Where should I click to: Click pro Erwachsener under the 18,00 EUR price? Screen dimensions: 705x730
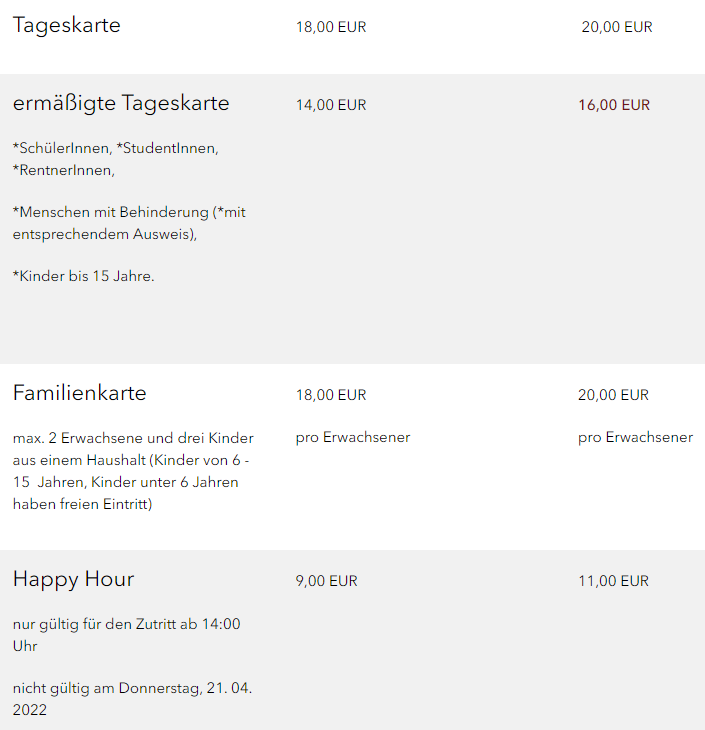353,437
